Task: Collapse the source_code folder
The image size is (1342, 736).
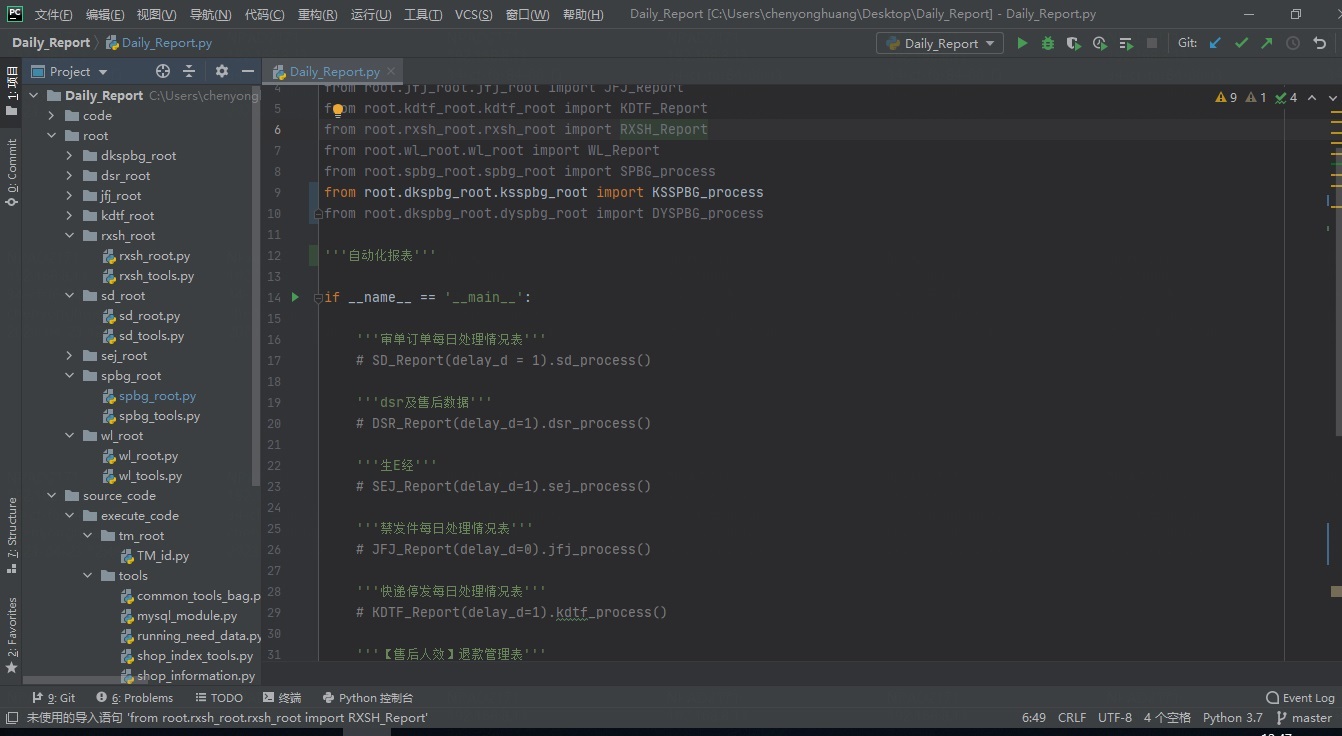Action: [x=51, y=496]
